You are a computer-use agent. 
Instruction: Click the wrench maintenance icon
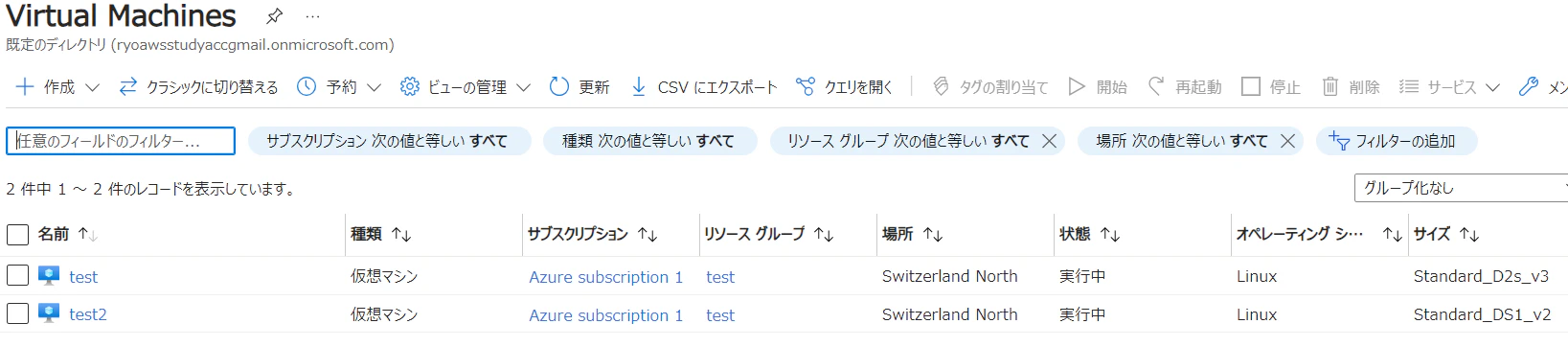(x=1529, y=86)
